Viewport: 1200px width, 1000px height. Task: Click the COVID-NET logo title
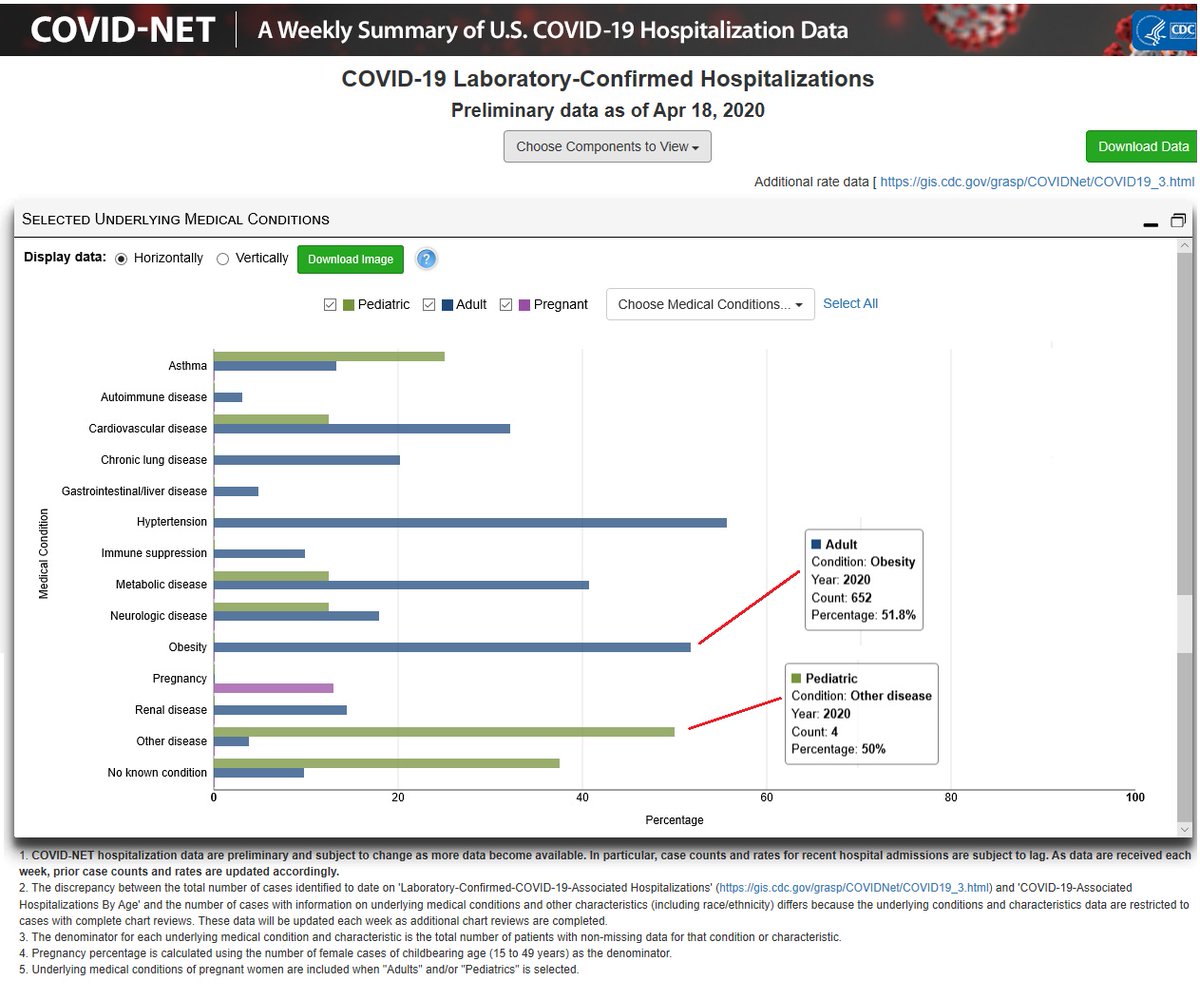pos(123,29)
